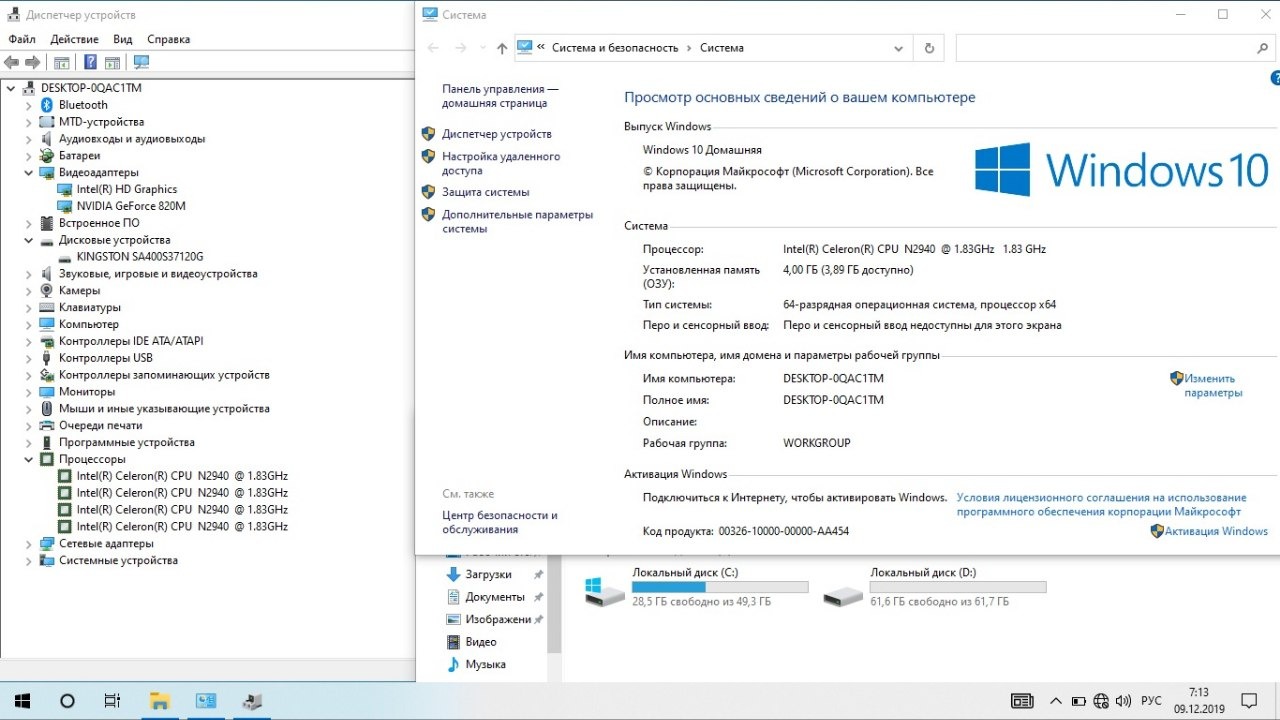The height and width of the screenshot is (720, 1280).
Task: Open network status in system tray
Action: (x=1101, y=701)
